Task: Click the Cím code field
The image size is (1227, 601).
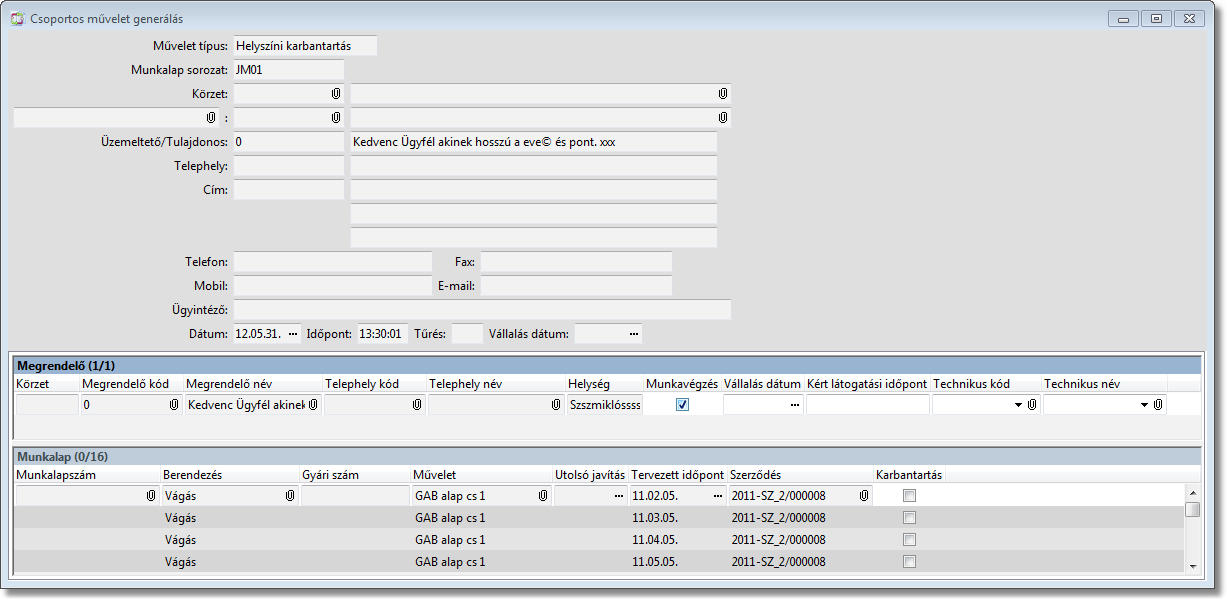Action: pos(288,190)
